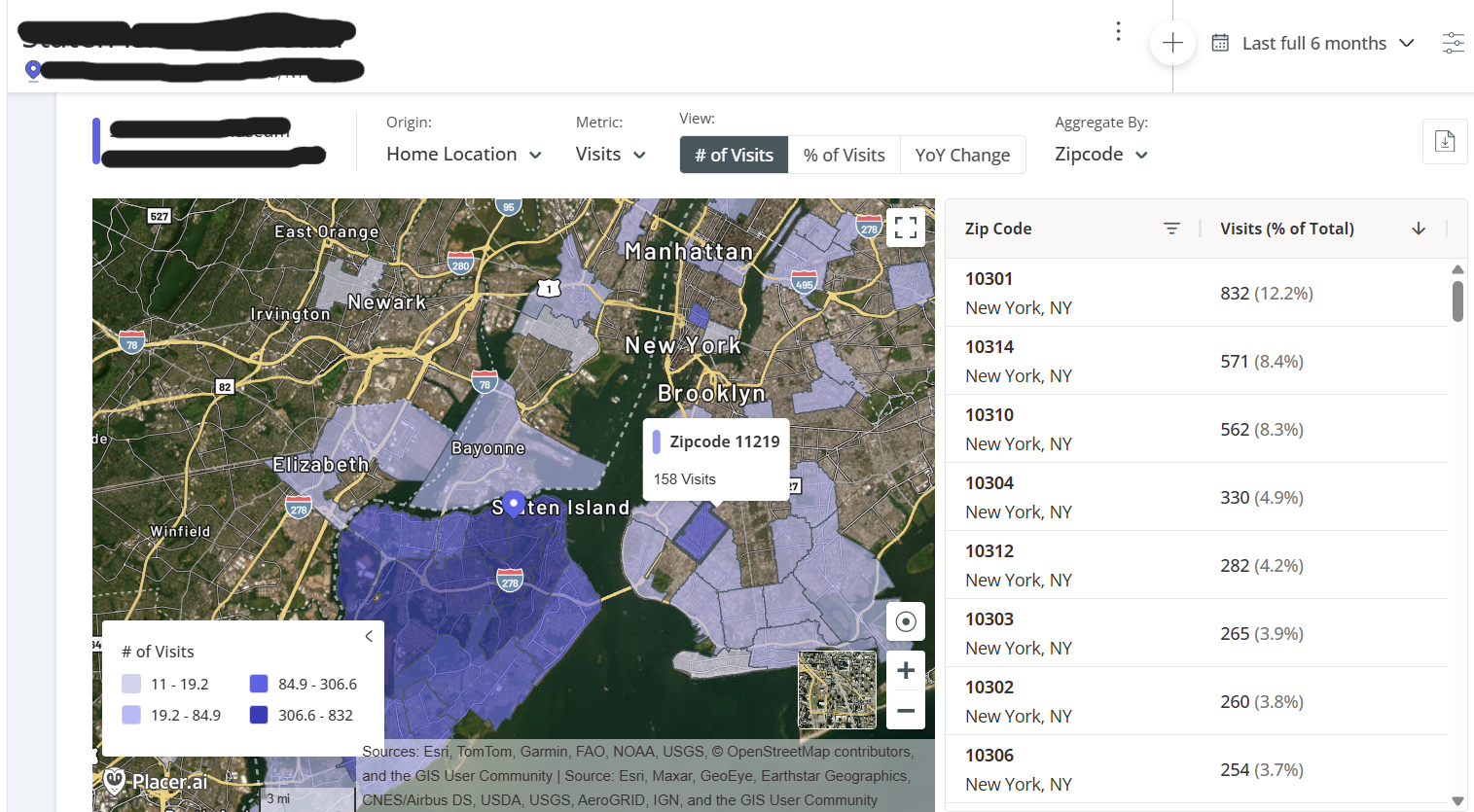Click the 571 (8.4%) visits value
The image size is (1474, 812).
1262,361
